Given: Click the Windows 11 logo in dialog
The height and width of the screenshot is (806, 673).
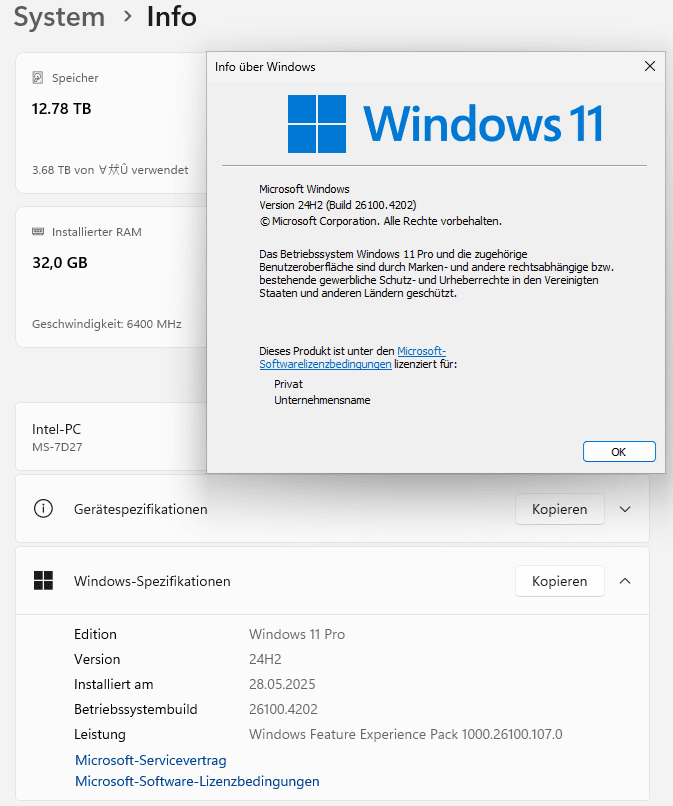Looking at the screenshot, I should point(317,124).
